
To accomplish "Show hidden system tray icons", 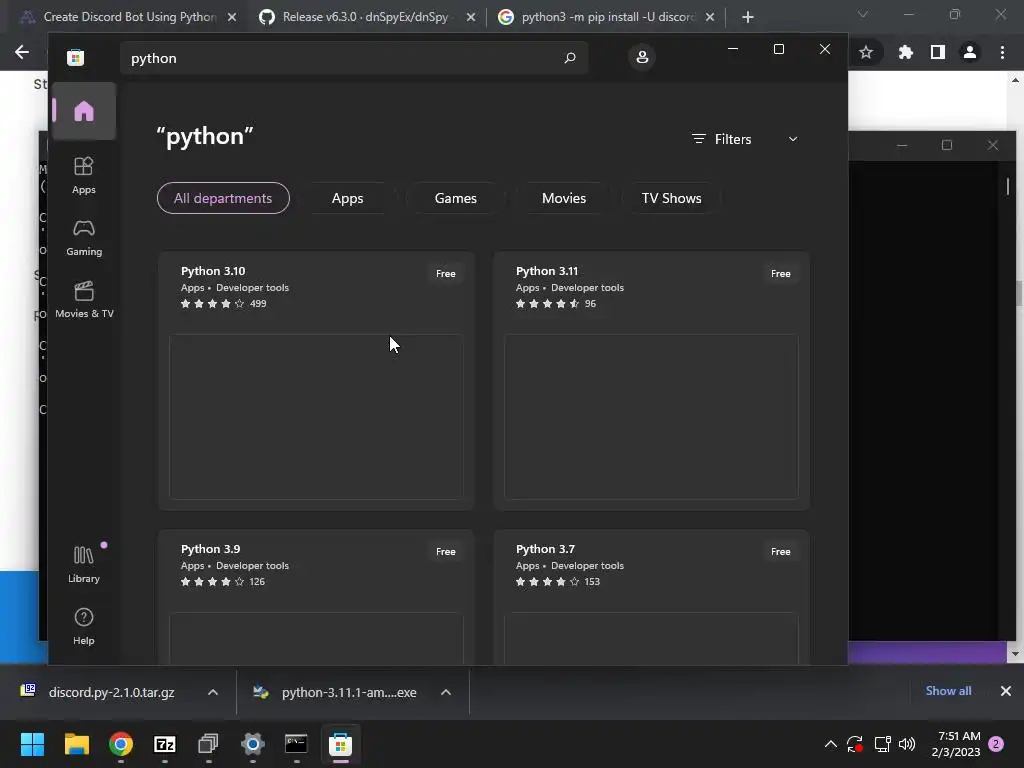I will point(831,744).
